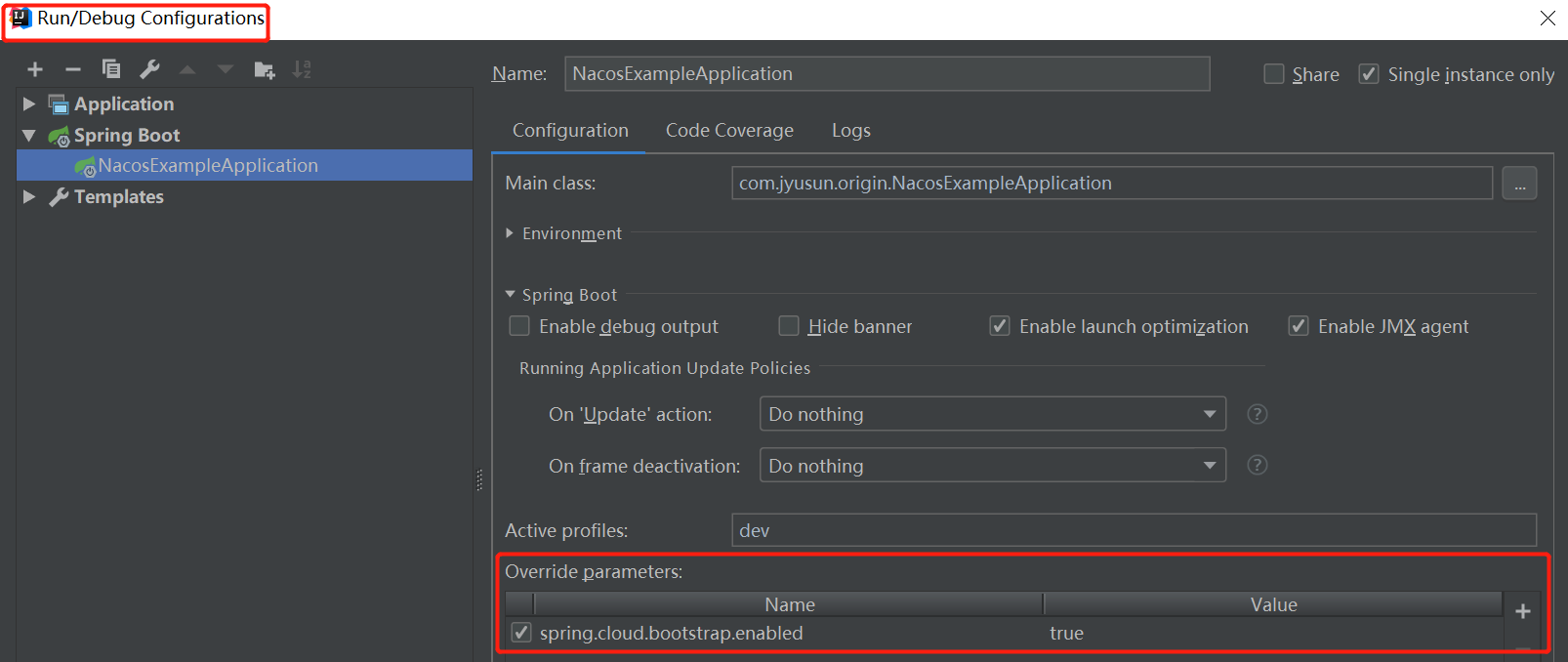
Task: Browse for main class with ellipsis button
Action: 1519,184
